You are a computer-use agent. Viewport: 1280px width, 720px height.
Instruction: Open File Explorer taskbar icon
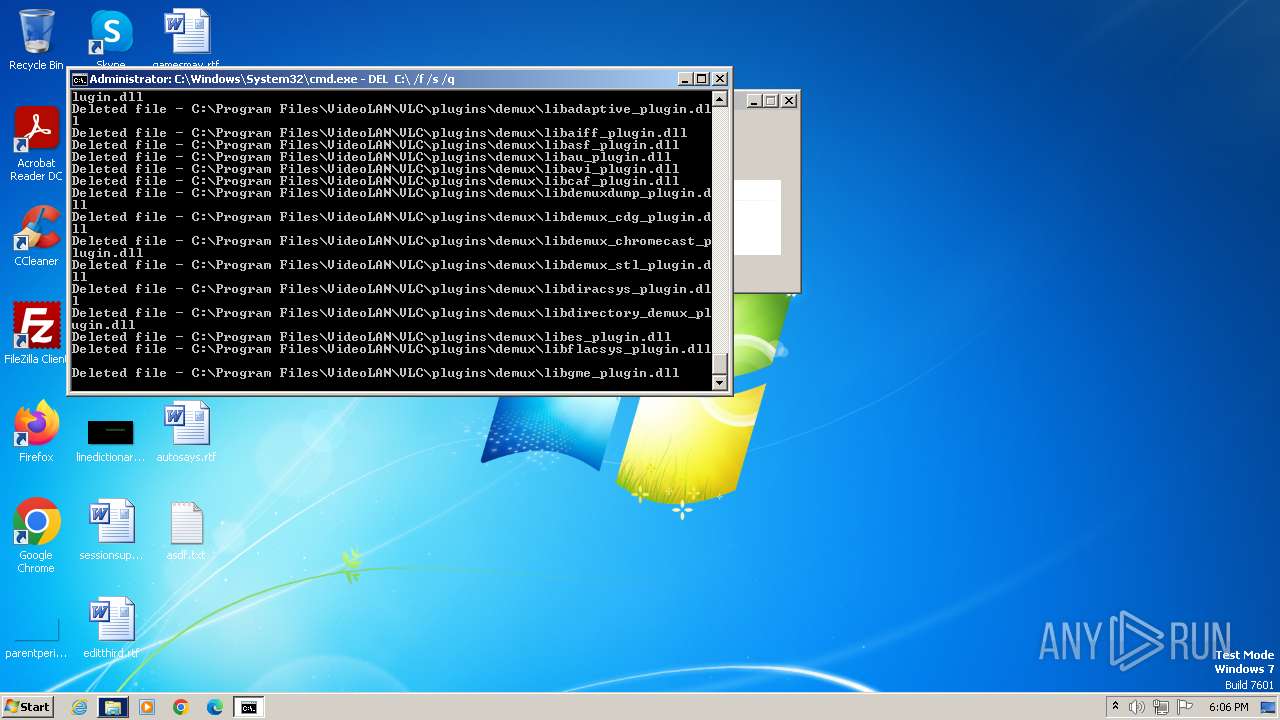[113, 707]
